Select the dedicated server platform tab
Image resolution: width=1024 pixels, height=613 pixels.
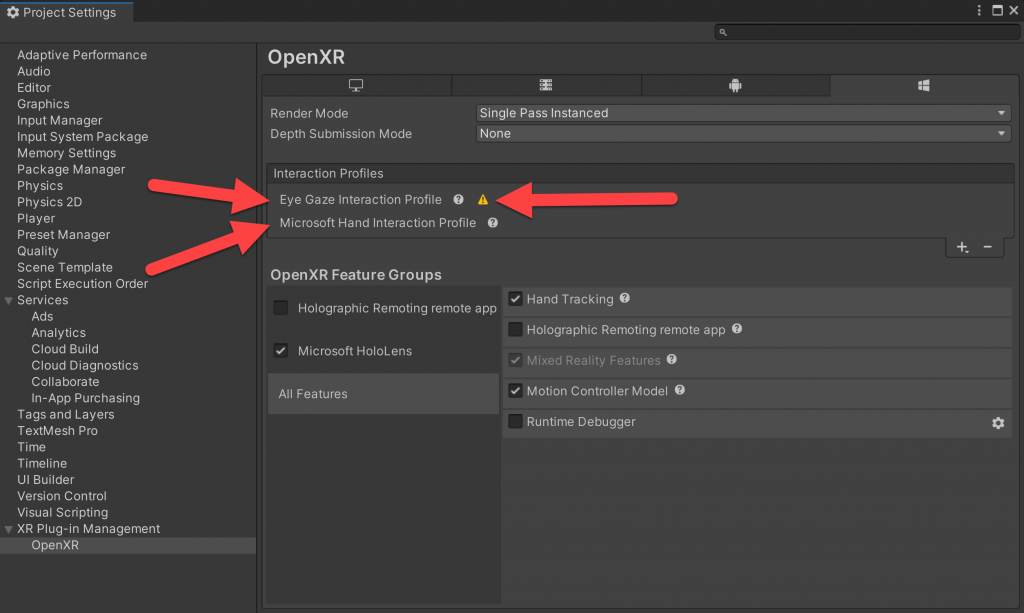(x=546, y=86)
